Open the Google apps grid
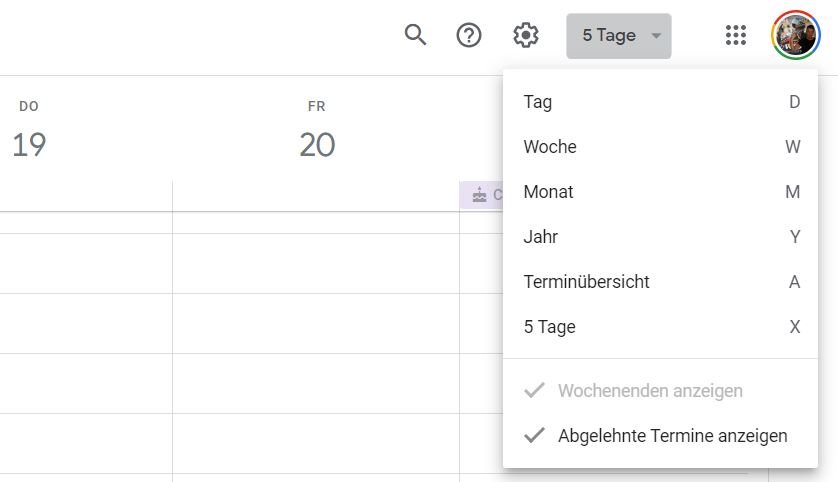This screenshot has height=482, width=838. [x=736, y=35]
